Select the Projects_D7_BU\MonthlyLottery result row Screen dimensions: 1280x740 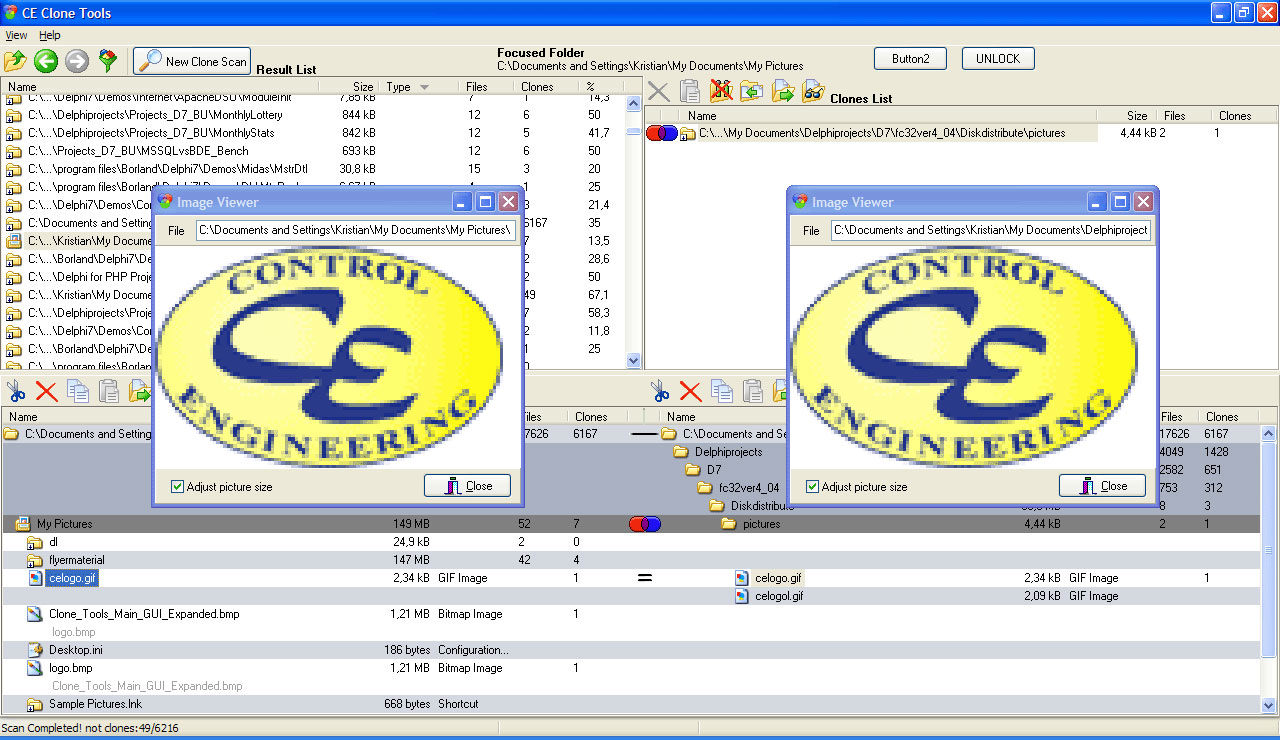312,115
